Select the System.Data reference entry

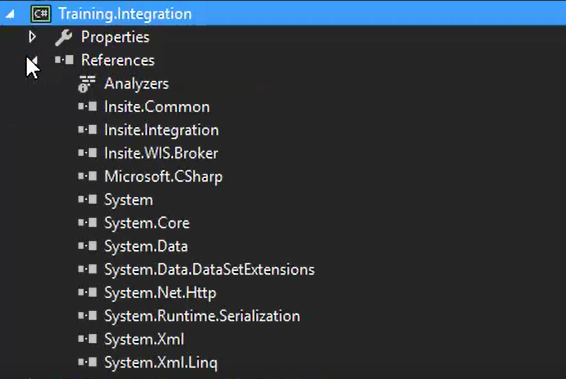point(146,246)
